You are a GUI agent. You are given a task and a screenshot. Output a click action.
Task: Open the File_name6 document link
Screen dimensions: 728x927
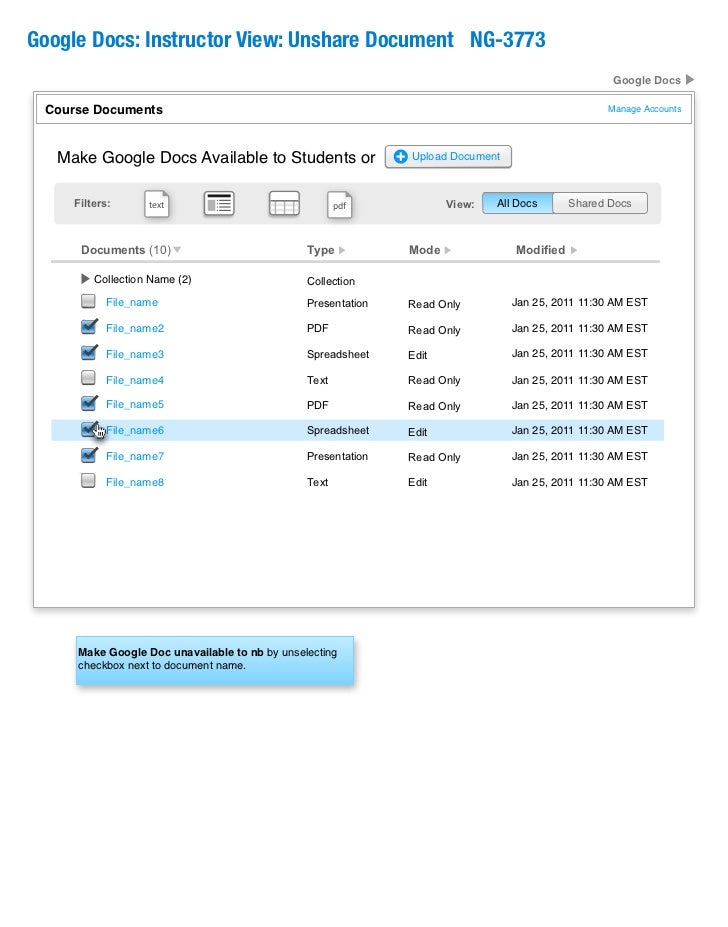pyautogui.click(x=135, y=430)
